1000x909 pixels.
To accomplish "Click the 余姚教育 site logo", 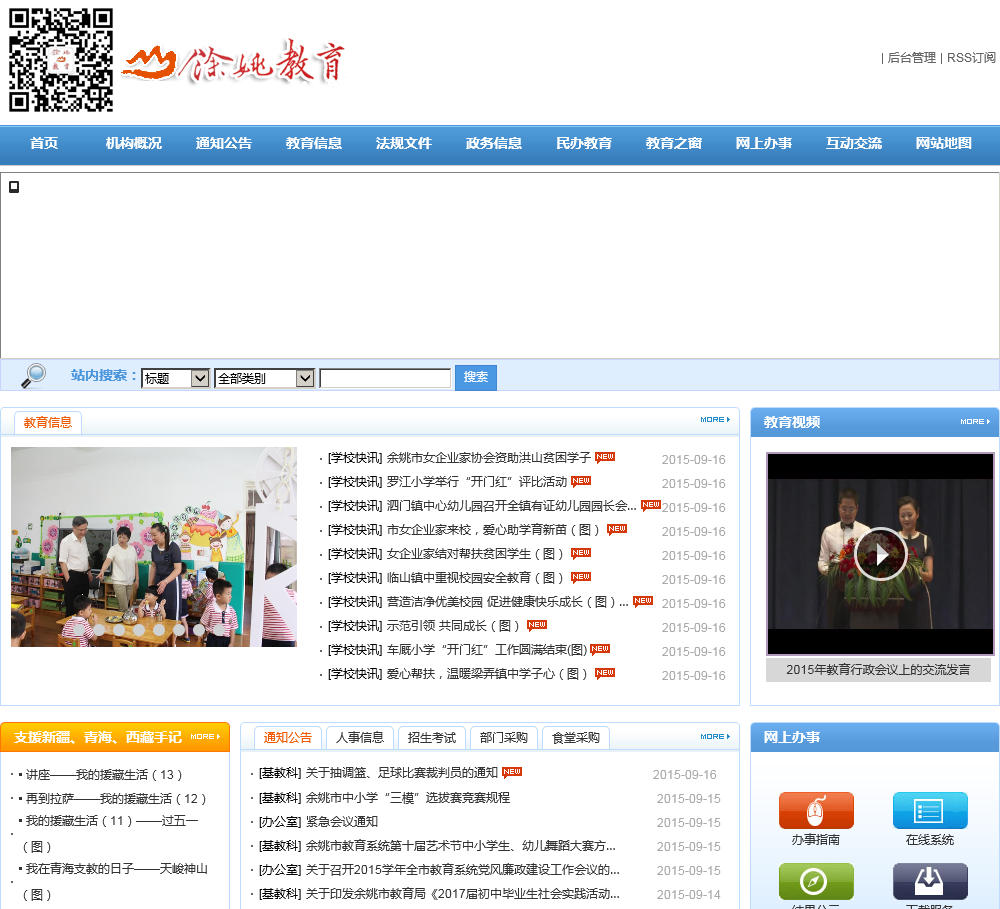I will (x=233, y=62).
